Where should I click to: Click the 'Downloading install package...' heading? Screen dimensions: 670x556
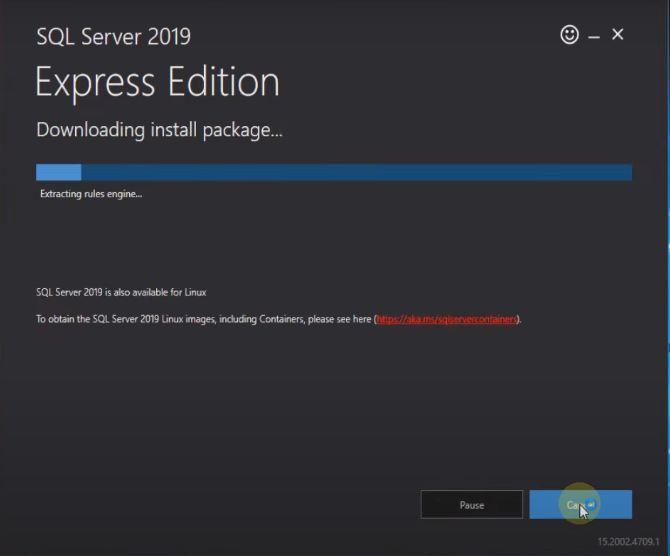tap(159, 130)
